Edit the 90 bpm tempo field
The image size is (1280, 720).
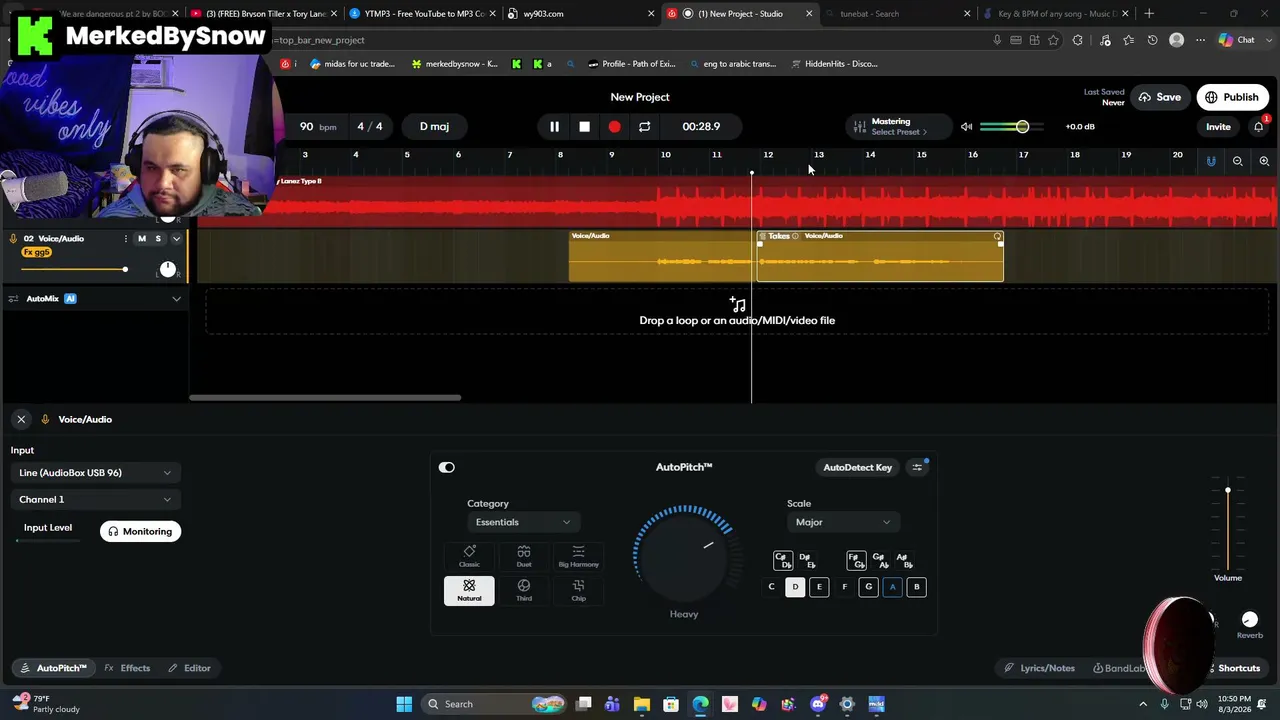coord(318,127)
